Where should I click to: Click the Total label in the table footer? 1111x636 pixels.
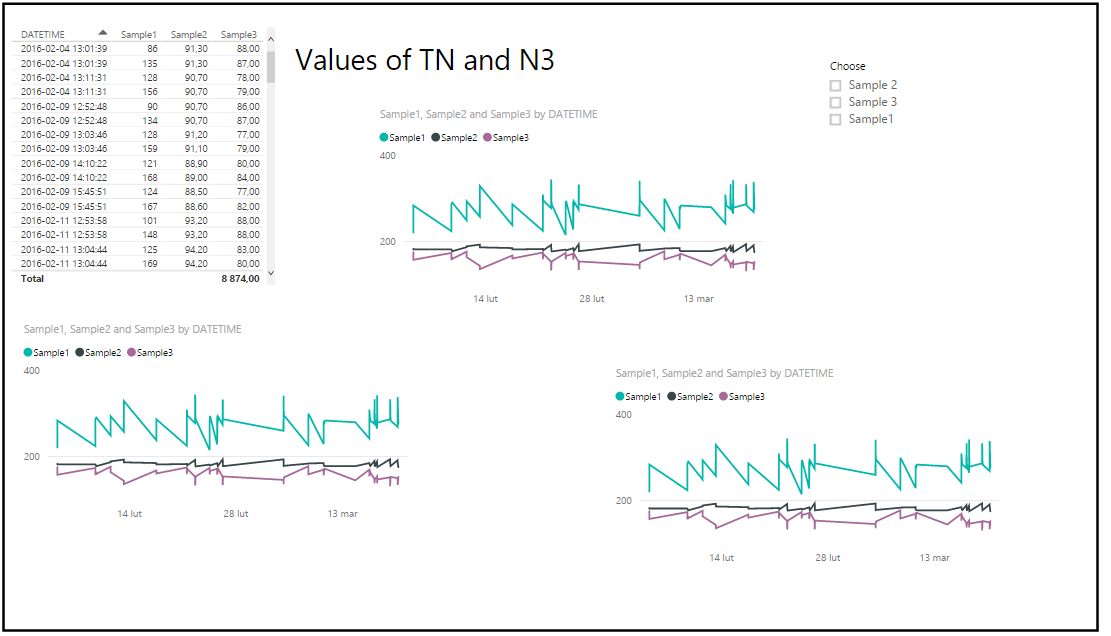32,278
